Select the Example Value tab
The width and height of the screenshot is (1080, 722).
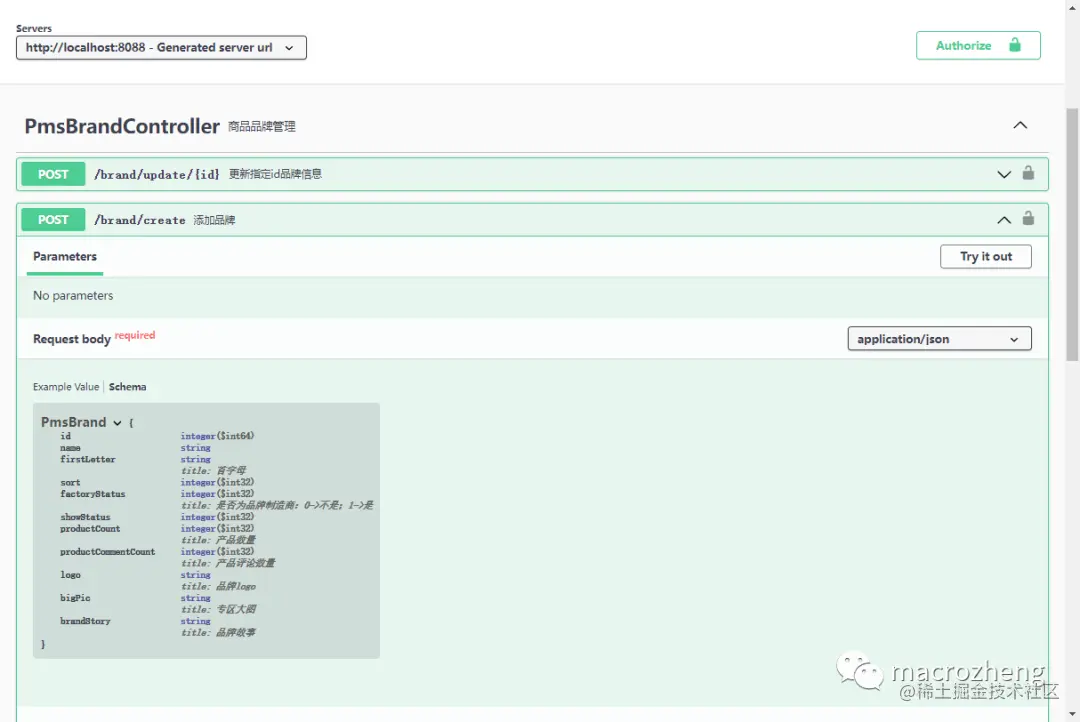tap(65, 386)
